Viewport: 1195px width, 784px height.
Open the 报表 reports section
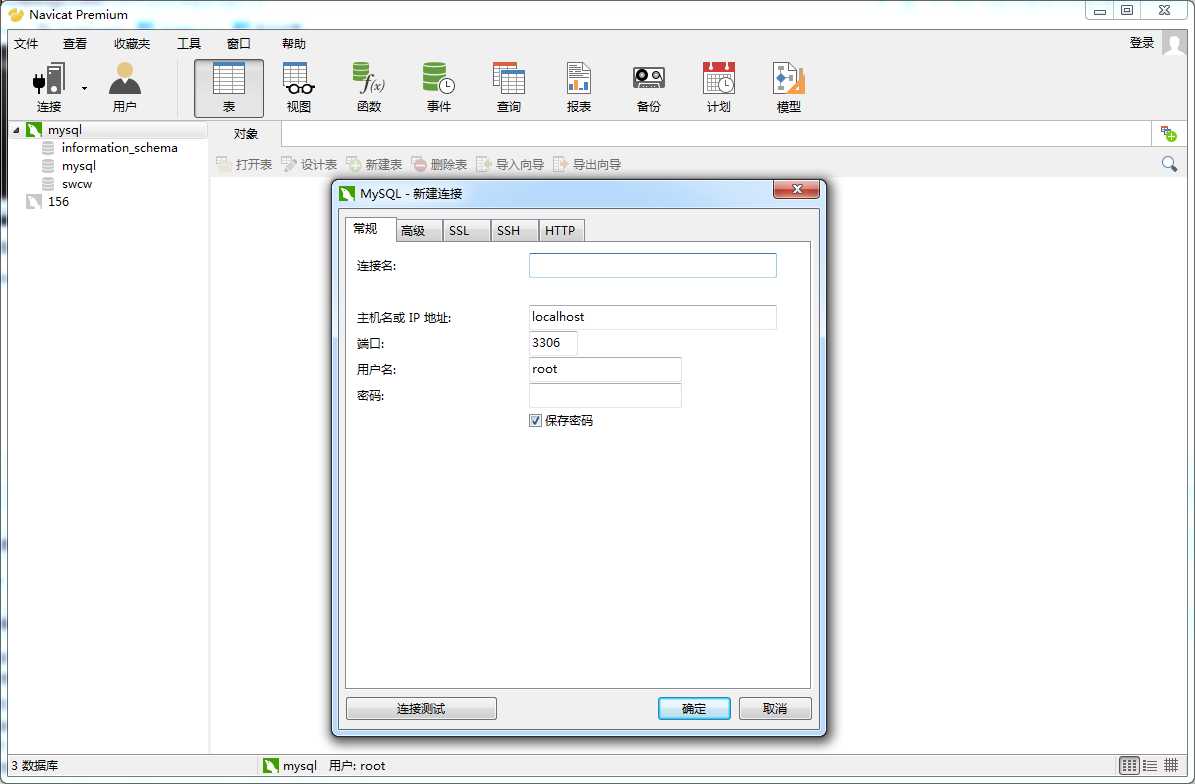[x=578, y=88]
